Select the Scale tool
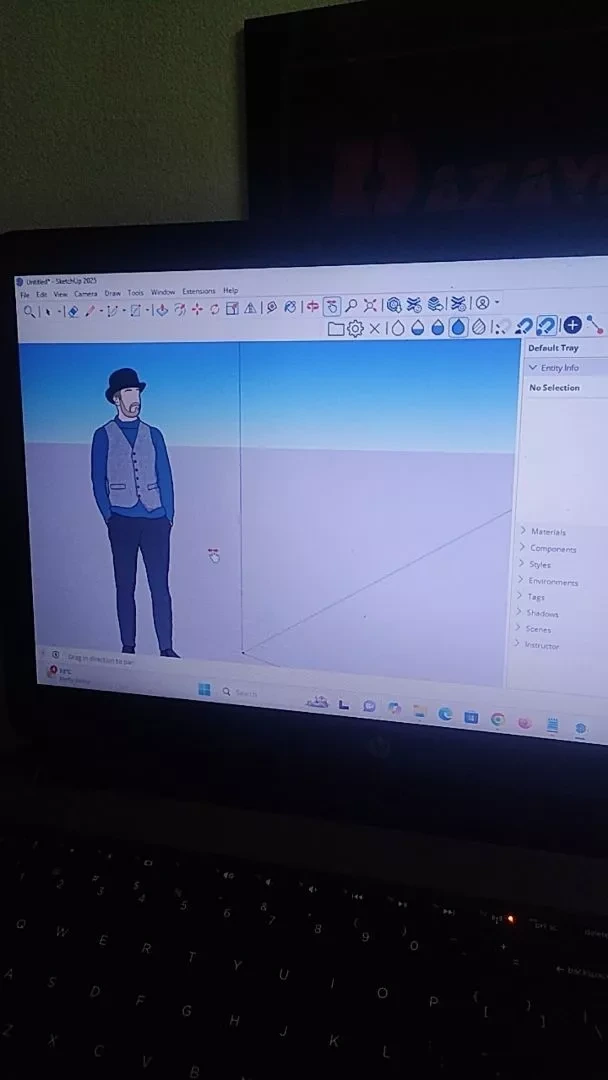This screenshot has height=1080, width=608. click(232, 309)
